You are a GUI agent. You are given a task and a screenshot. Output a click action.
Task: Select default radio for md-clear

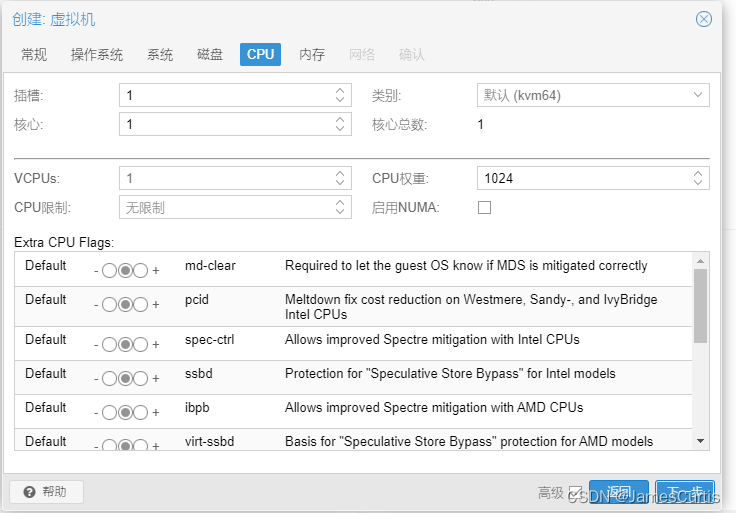pyautogui.click(x=125, y=271)
